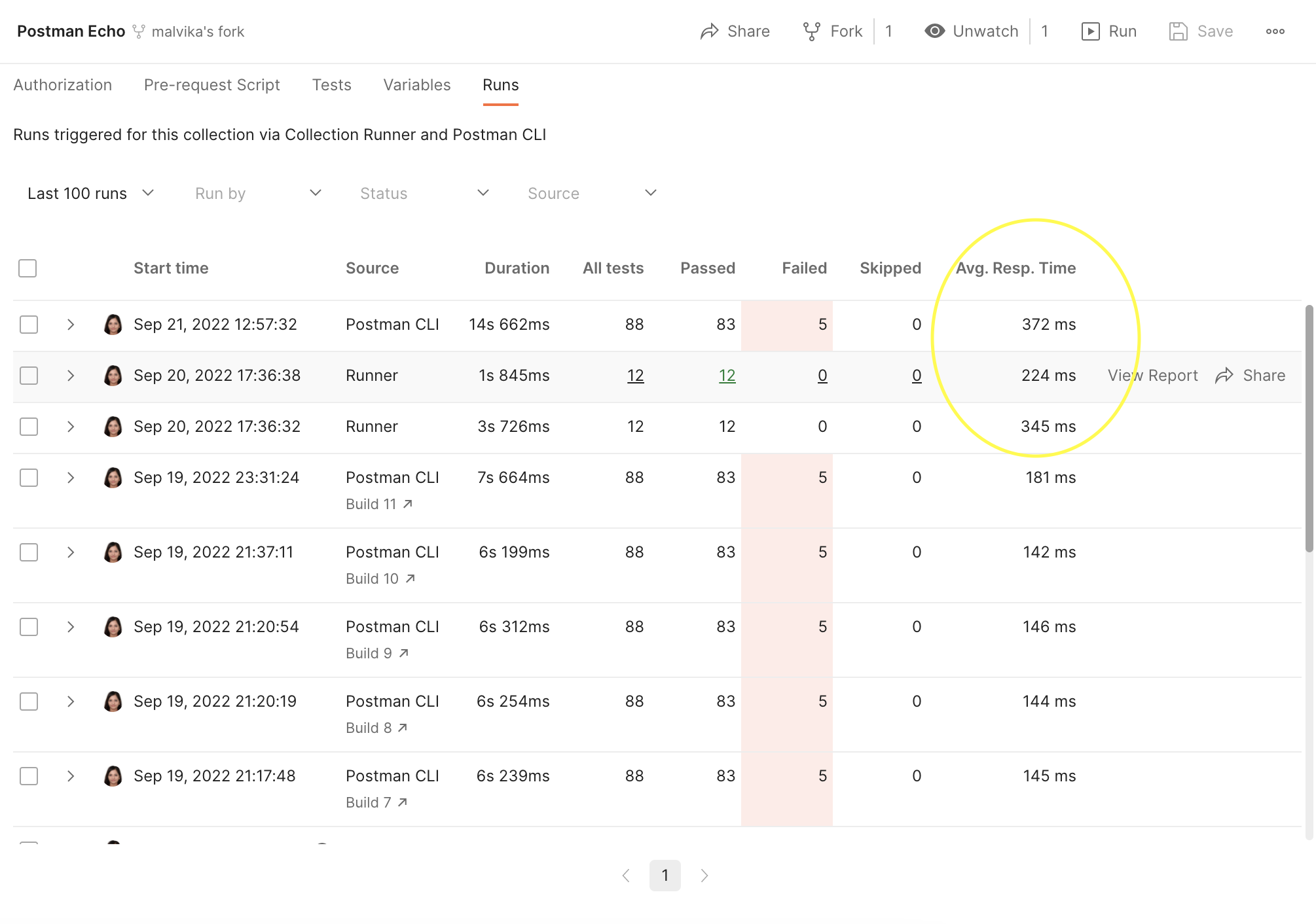The image size is (1316, 924).
Task: Click the View Report link
Action: (1152, 376)
